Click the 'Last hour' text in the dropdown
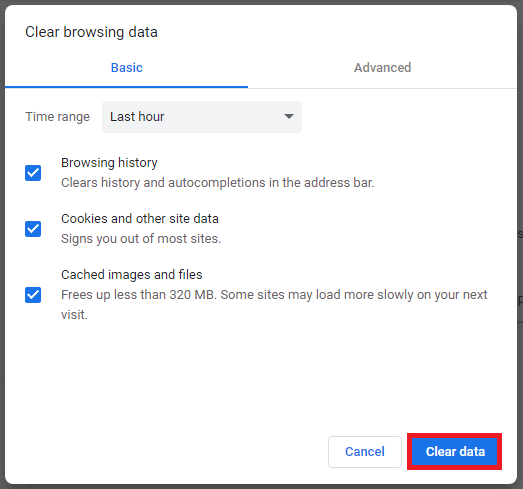This screenshot has height=489, width=523. coord(137,117)
